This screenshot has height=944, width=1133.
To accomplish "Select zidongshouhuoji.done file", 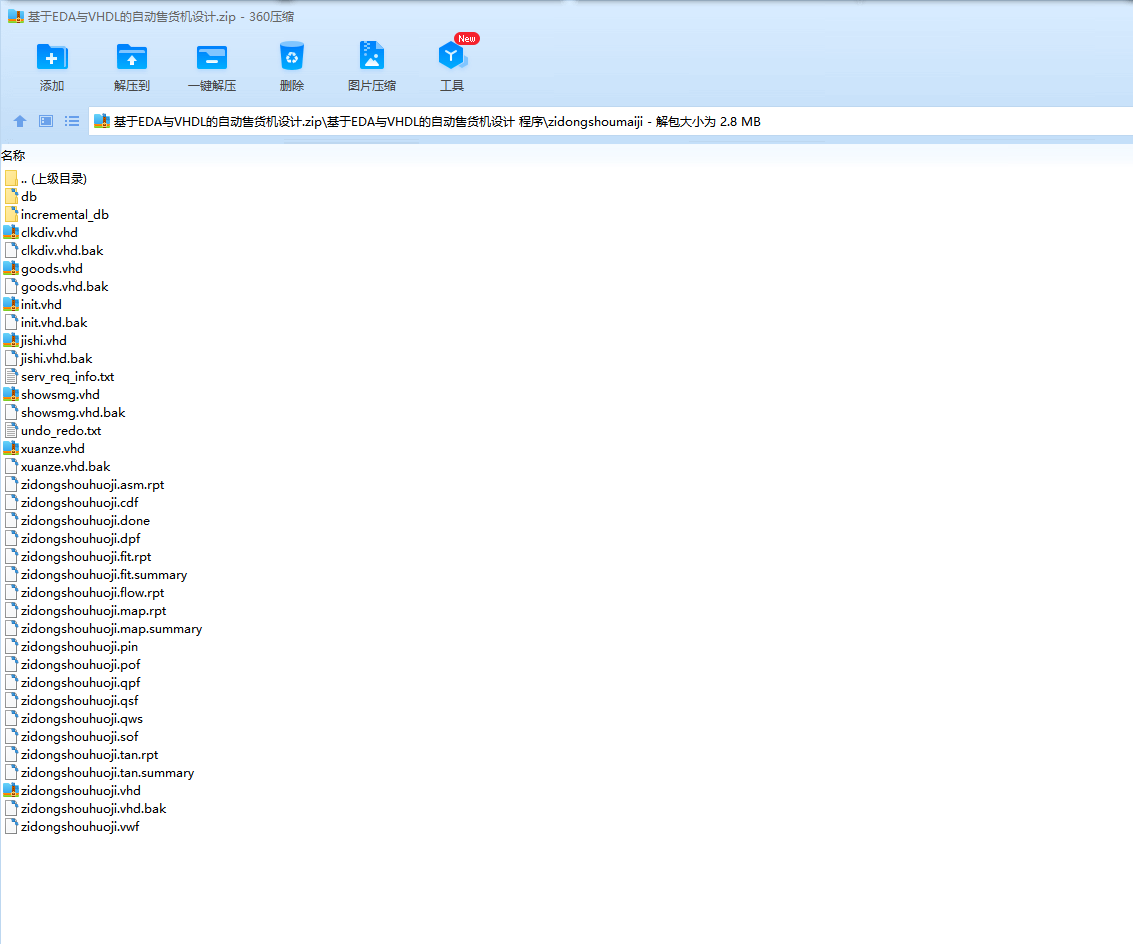I will (77, 521).
